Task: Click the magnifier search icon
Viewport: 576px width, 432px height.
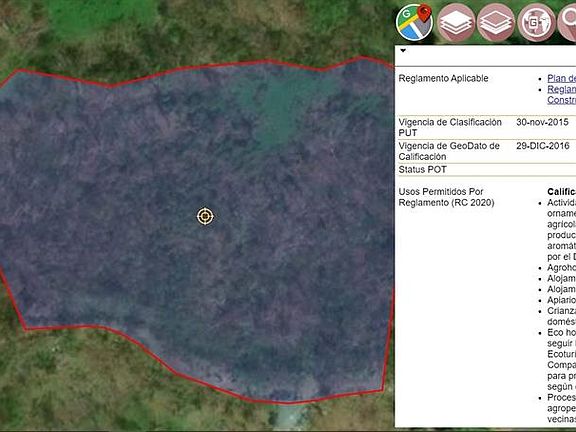Action: (567, 22)
